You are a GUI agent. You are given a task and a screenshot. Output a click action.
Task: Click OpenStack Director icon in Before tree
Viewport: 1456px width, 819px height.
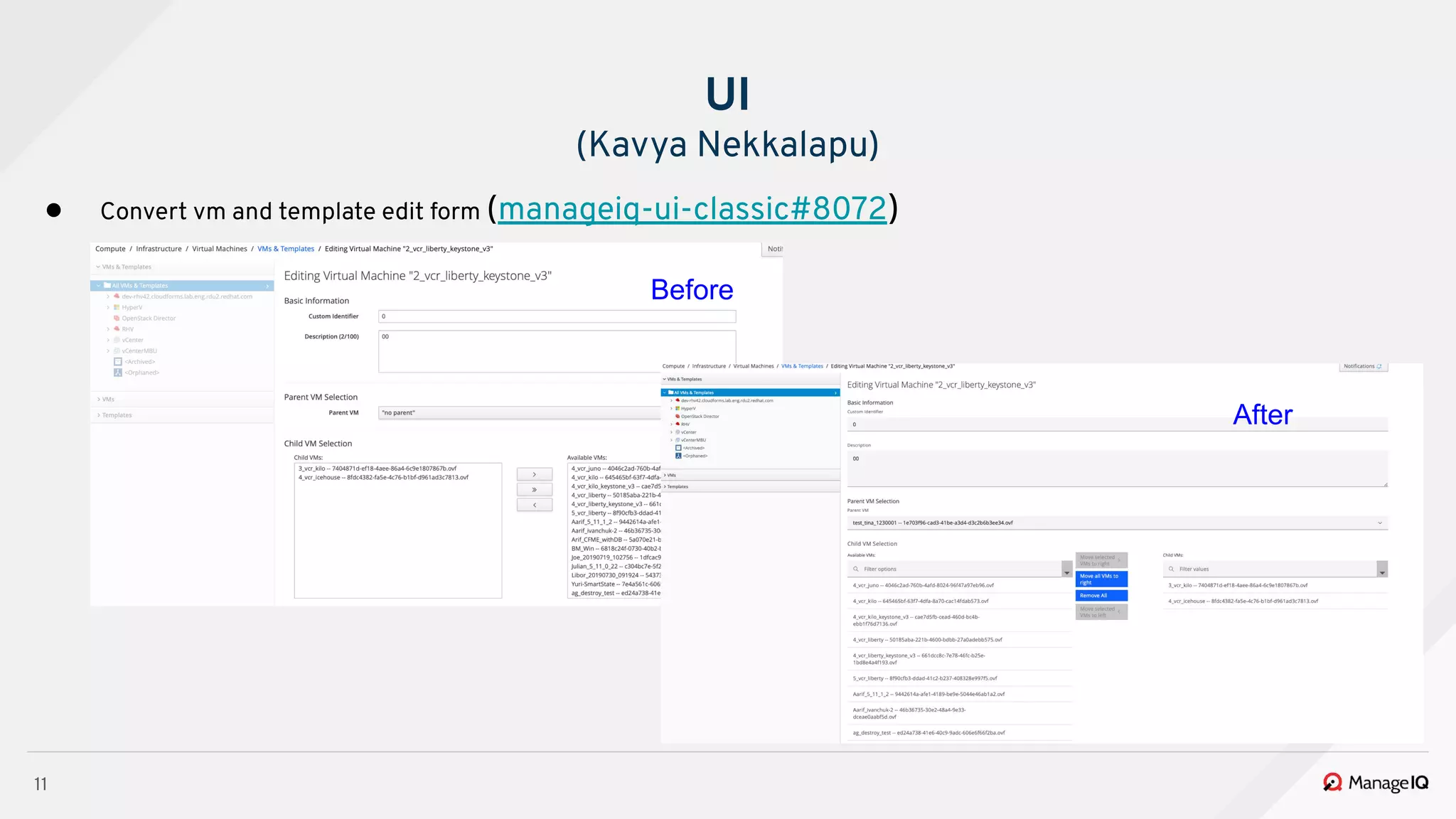(117, 318)
